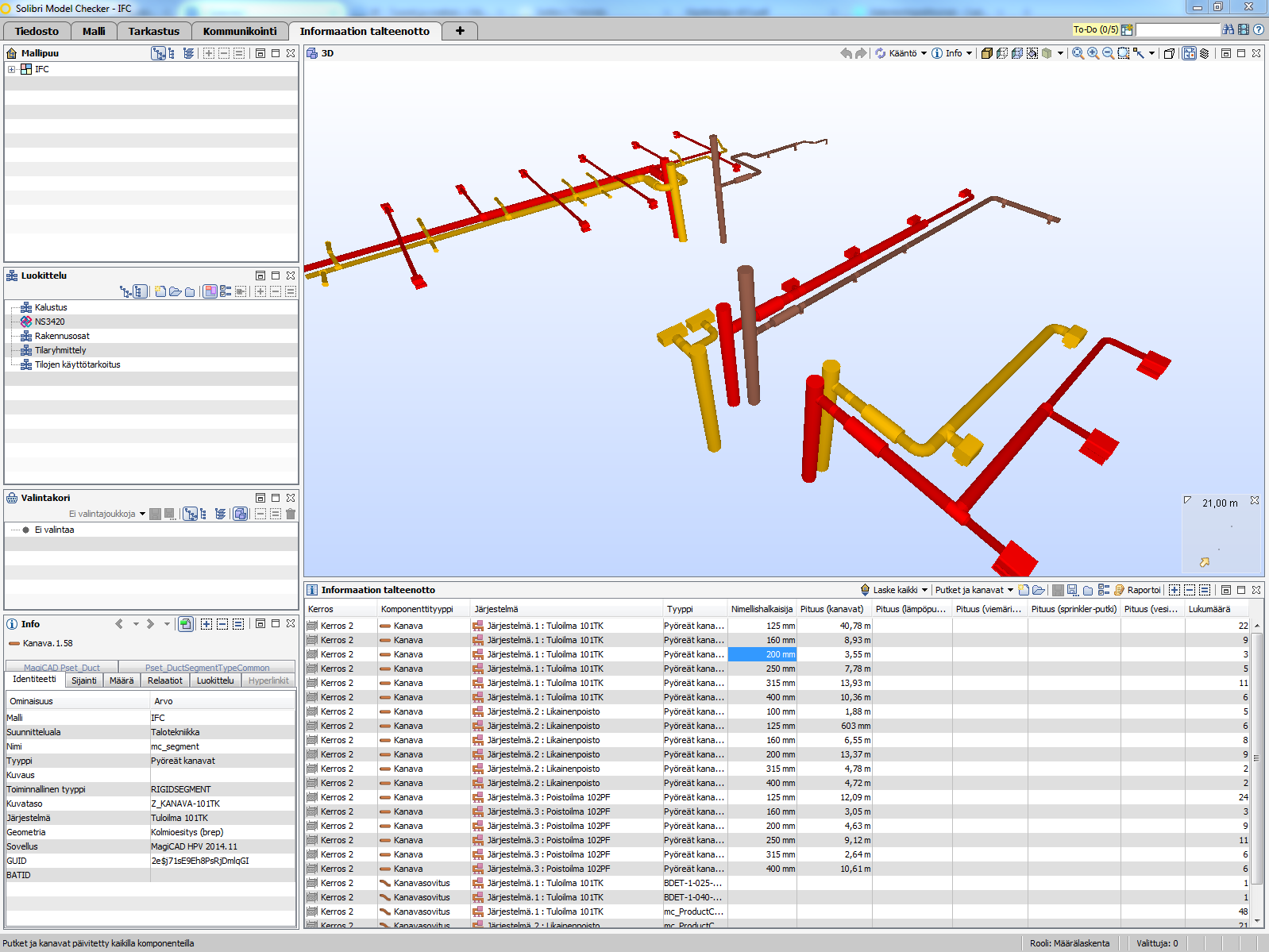Click the binoculars search icon
This screenshot has height=952, width=1269.
(x=1228, y=29)
